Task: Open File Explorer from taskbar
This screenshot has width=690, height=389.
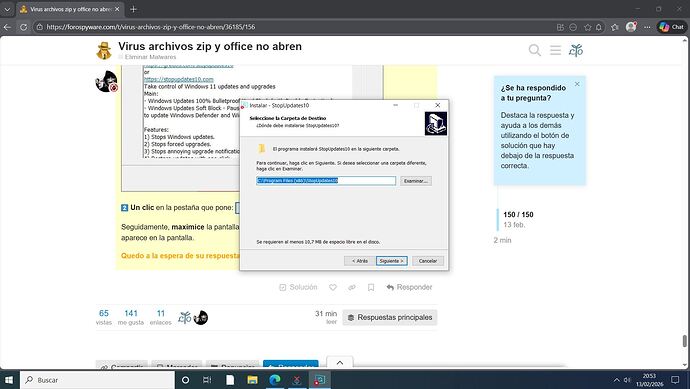Action: (252, 380)
